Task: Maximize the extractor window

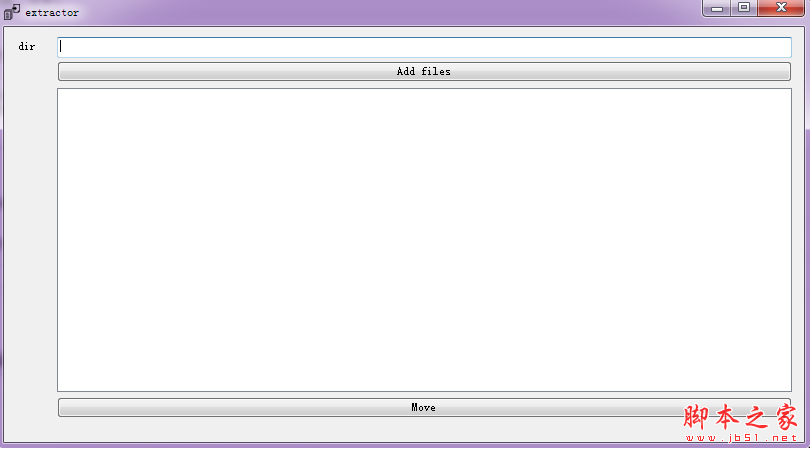Action: pyautogui.click(x=744, y=8)
